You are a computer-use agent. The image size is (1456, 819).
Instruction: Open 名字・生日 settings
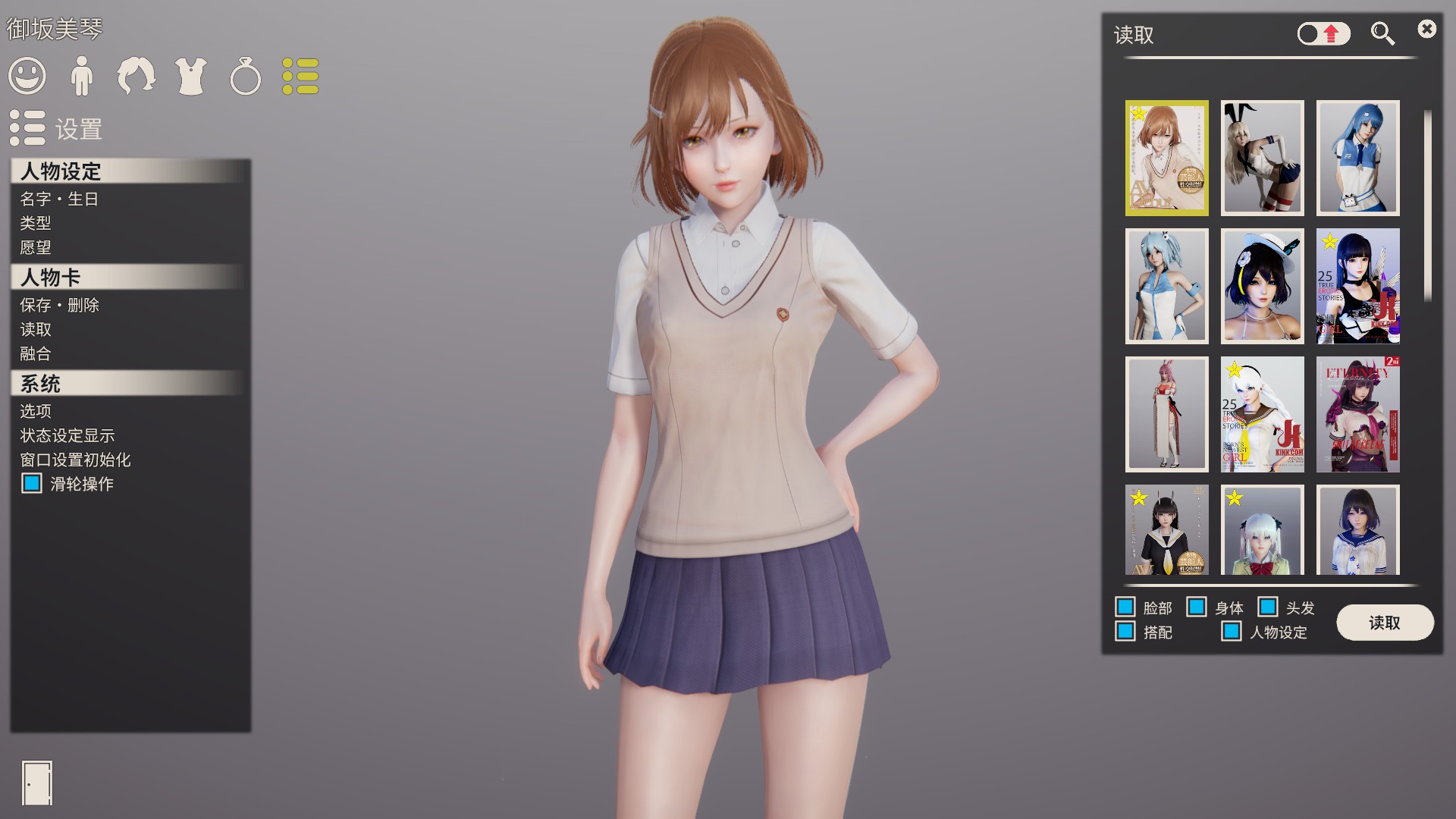point(59,199)
